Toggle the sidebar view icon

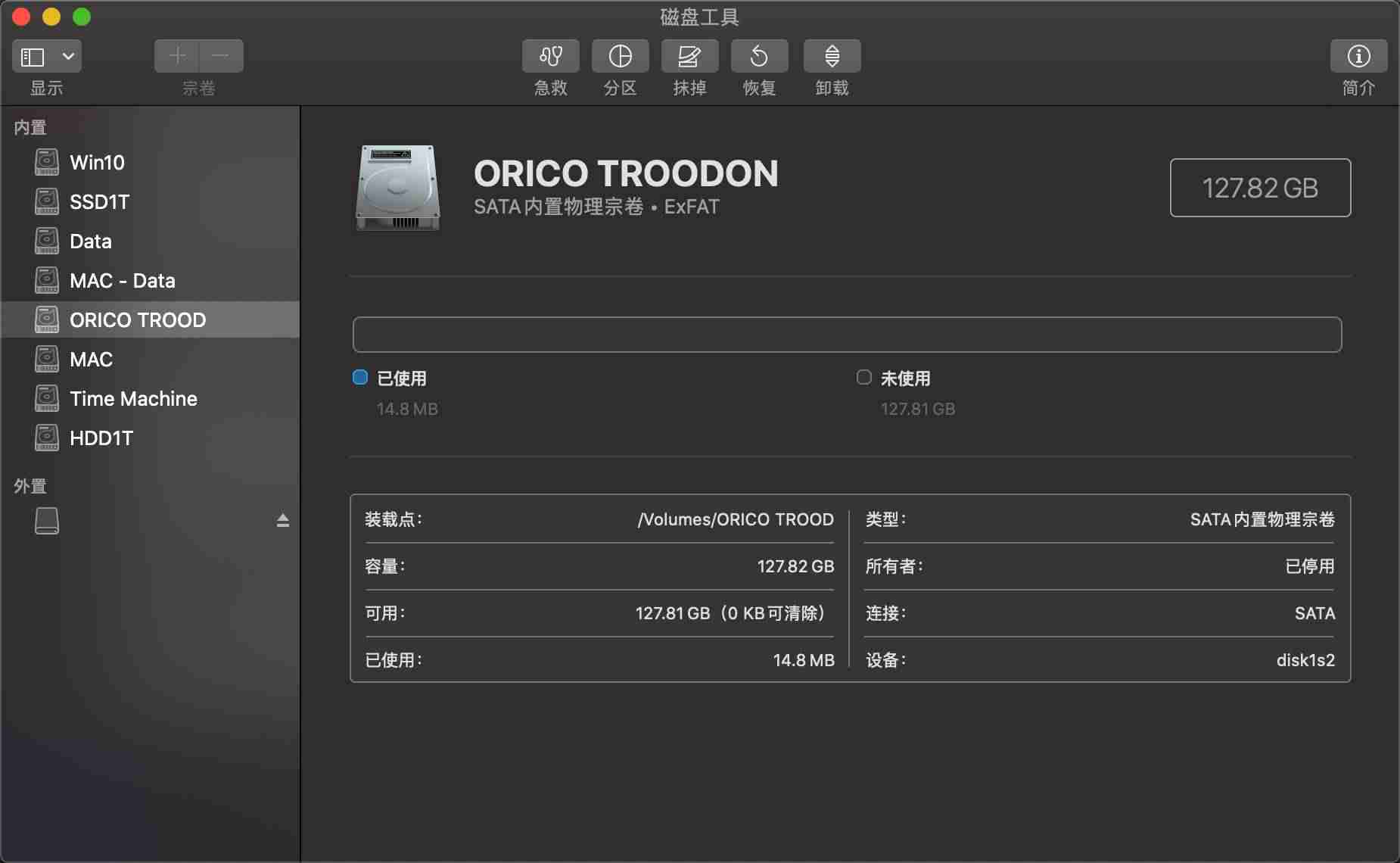click(x=33, y=57)
